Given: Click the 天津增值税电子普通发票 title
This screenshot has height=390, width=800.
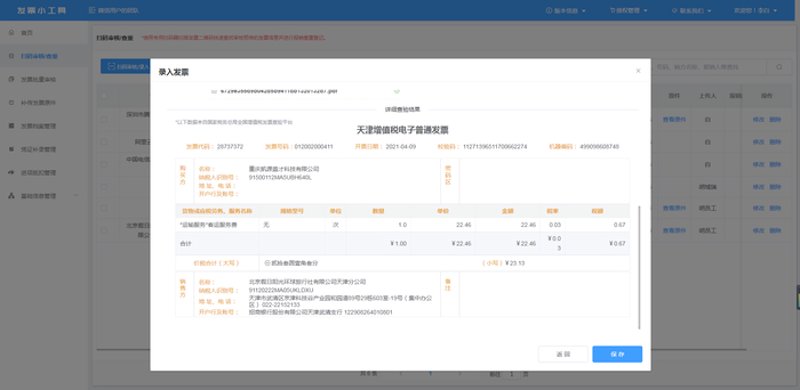Looking at the screenshot, I should (x=402, y=131).
